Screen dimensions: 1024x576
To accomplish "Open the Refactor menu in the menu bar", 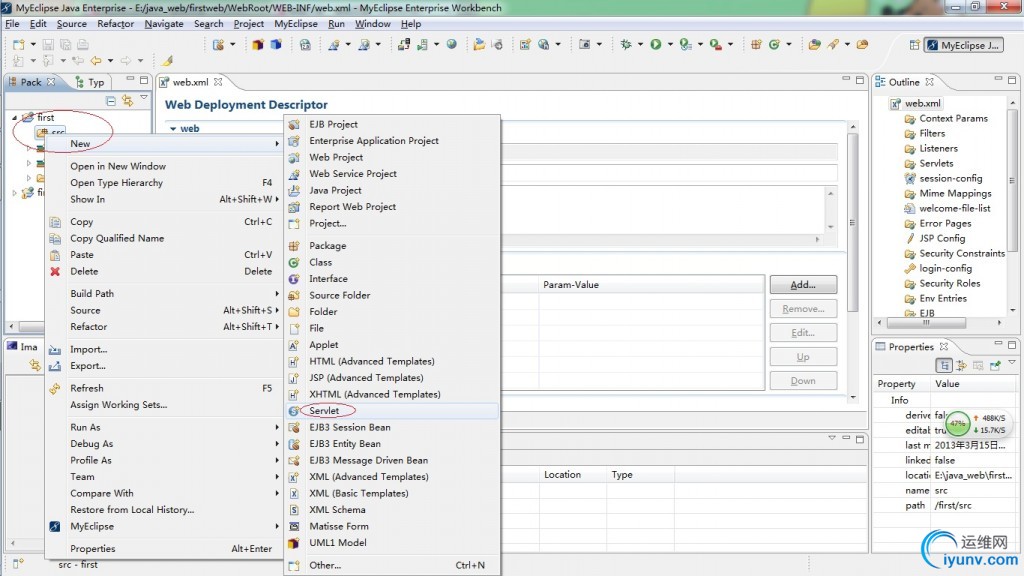I will pos(116,24).
